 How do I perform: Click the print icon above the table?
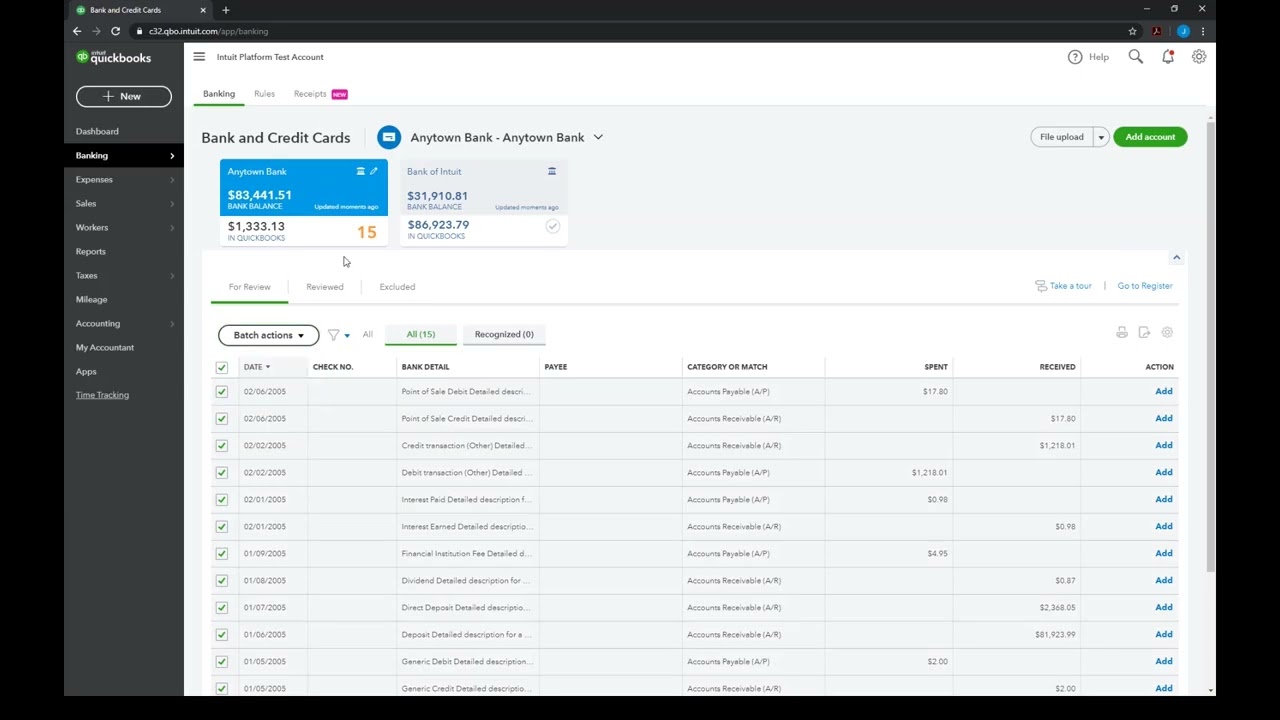point(1122,333)
